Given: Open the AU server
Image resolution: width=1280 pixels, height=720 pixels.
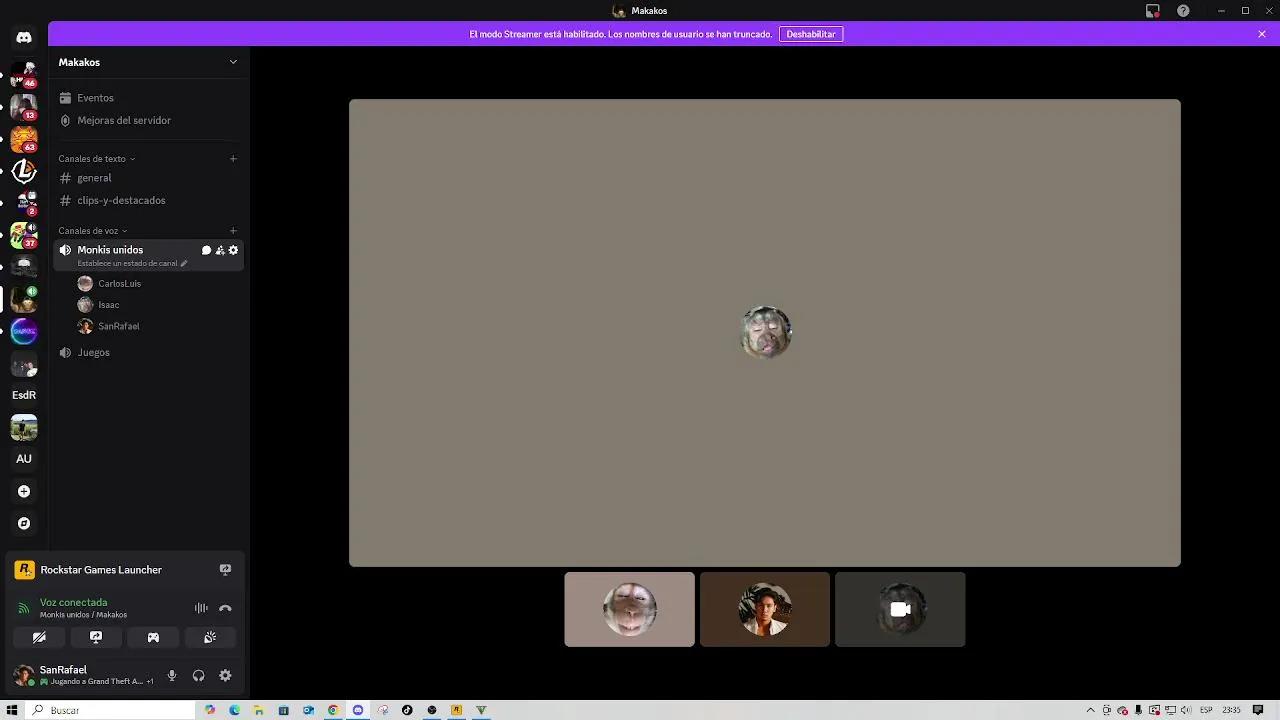Looking at the screenshot, I should pos(24,459).
